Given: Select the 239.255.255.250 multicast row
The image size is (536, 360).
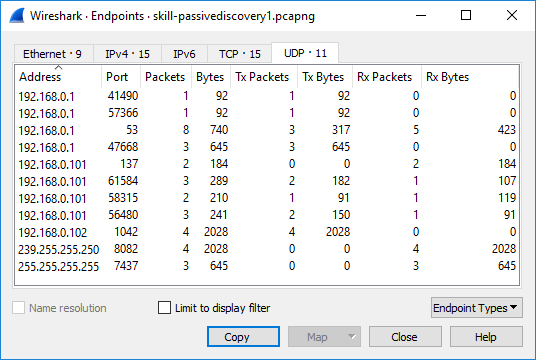Looking at the screenshot, I should click(x=267, y=249).
